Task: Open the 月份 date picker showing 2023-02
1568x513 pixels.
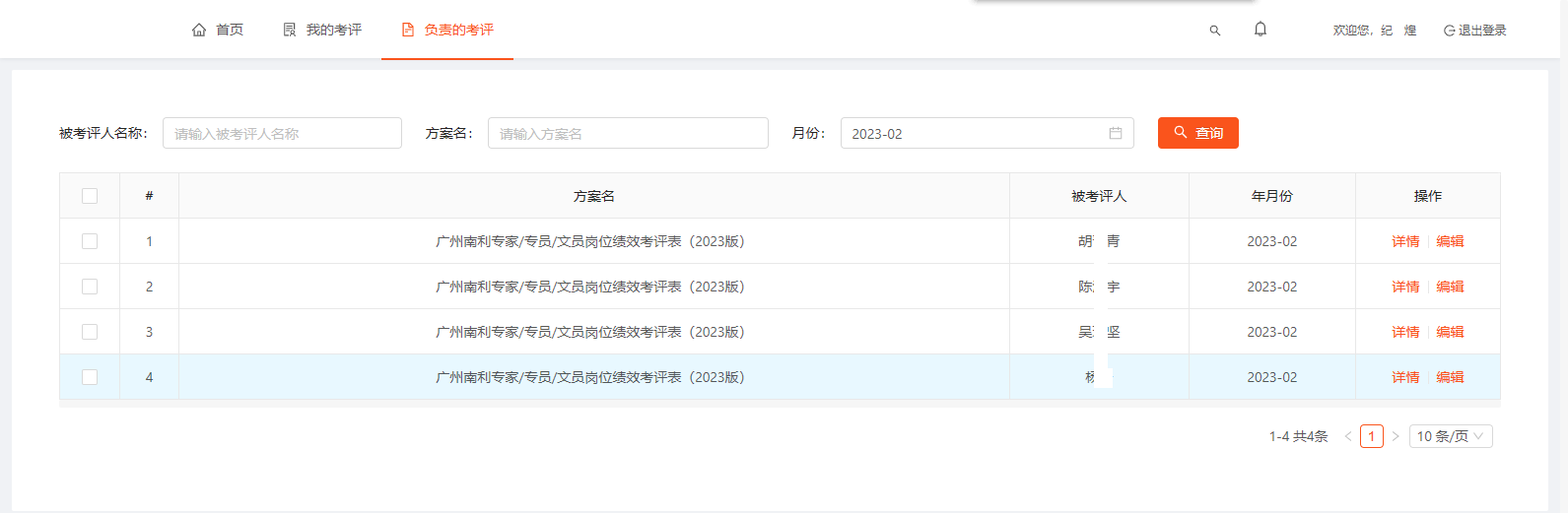Action: [x=976, y=133]
